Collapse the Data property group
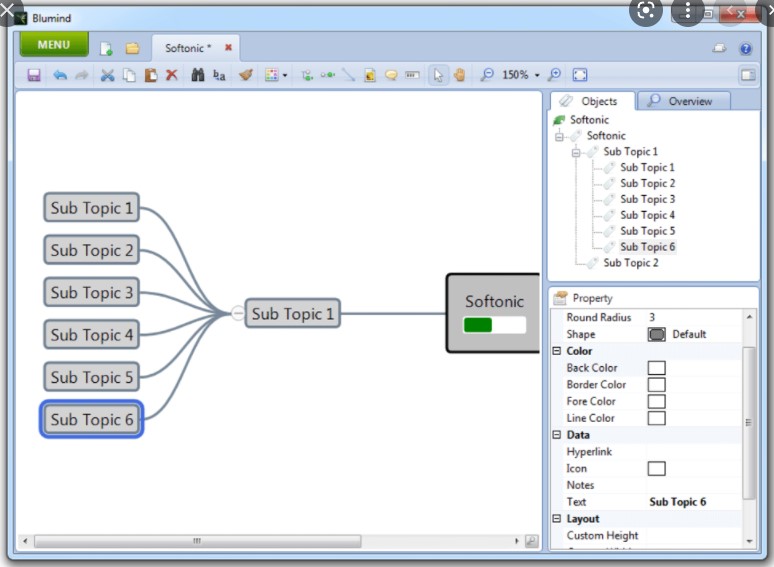Screen dimensions: 774x567 557,435
